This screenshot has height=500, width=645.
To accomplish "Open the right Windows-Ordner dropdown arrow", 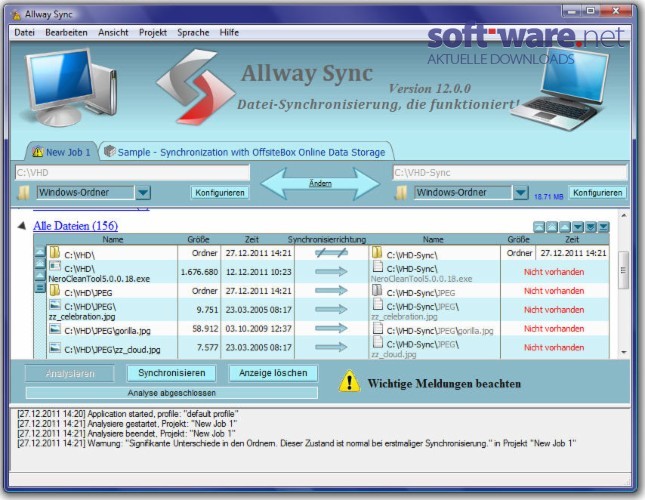I will [x=521, y=192].
